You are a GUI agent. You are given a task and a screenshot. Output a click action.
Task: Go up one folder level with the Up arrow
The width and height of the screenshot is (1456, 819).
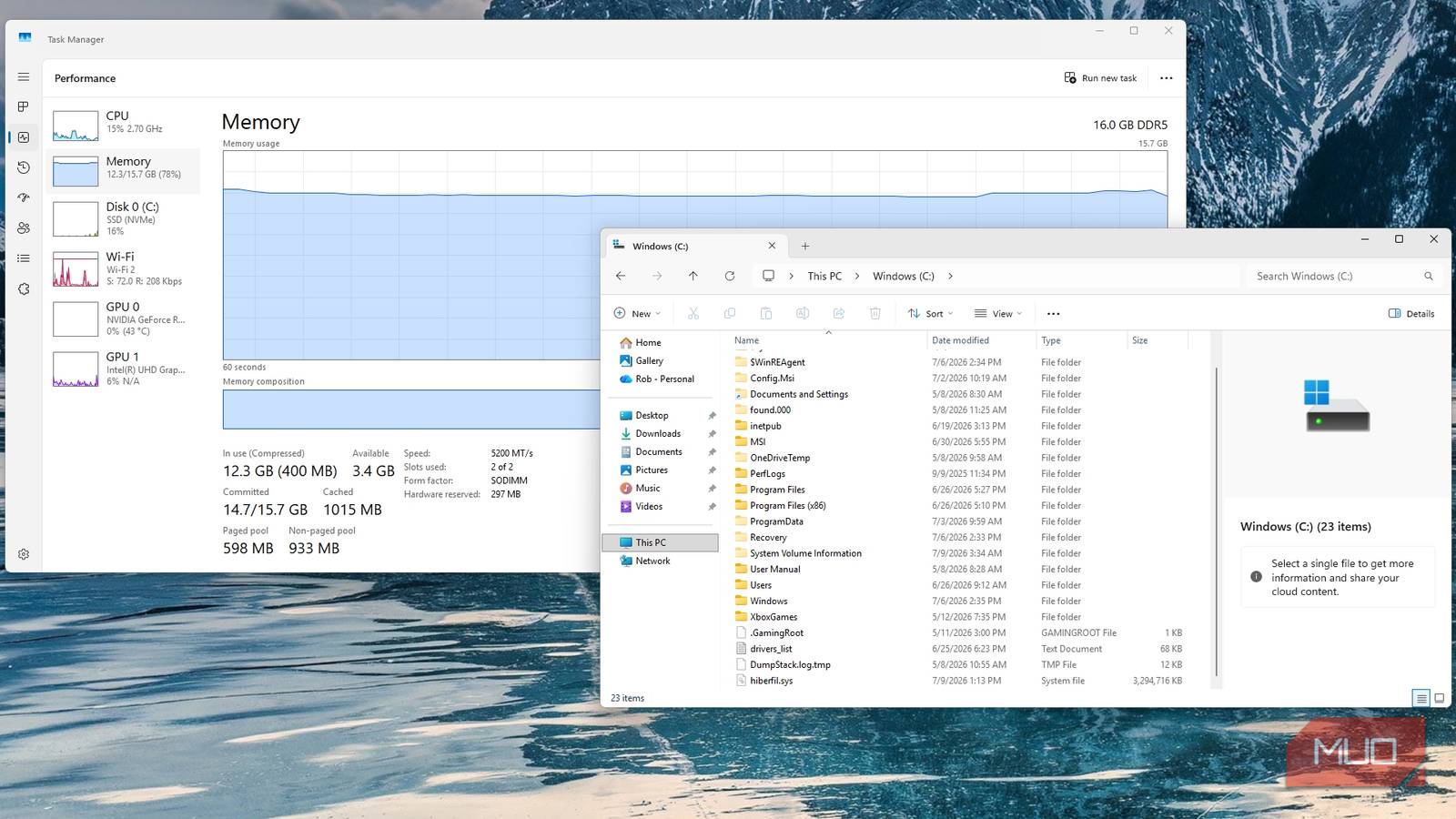pos(693,276)
